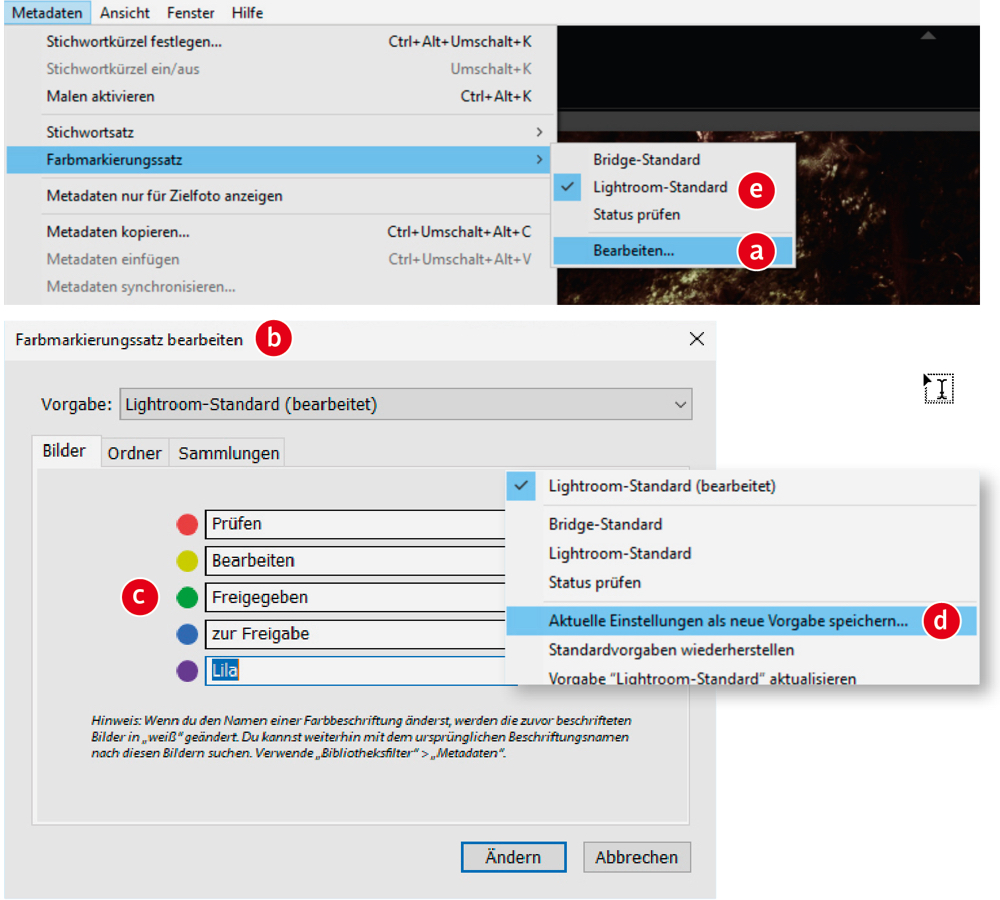Click the blue color label dot
1000x900 pixels.
click(x=187, y=634)
